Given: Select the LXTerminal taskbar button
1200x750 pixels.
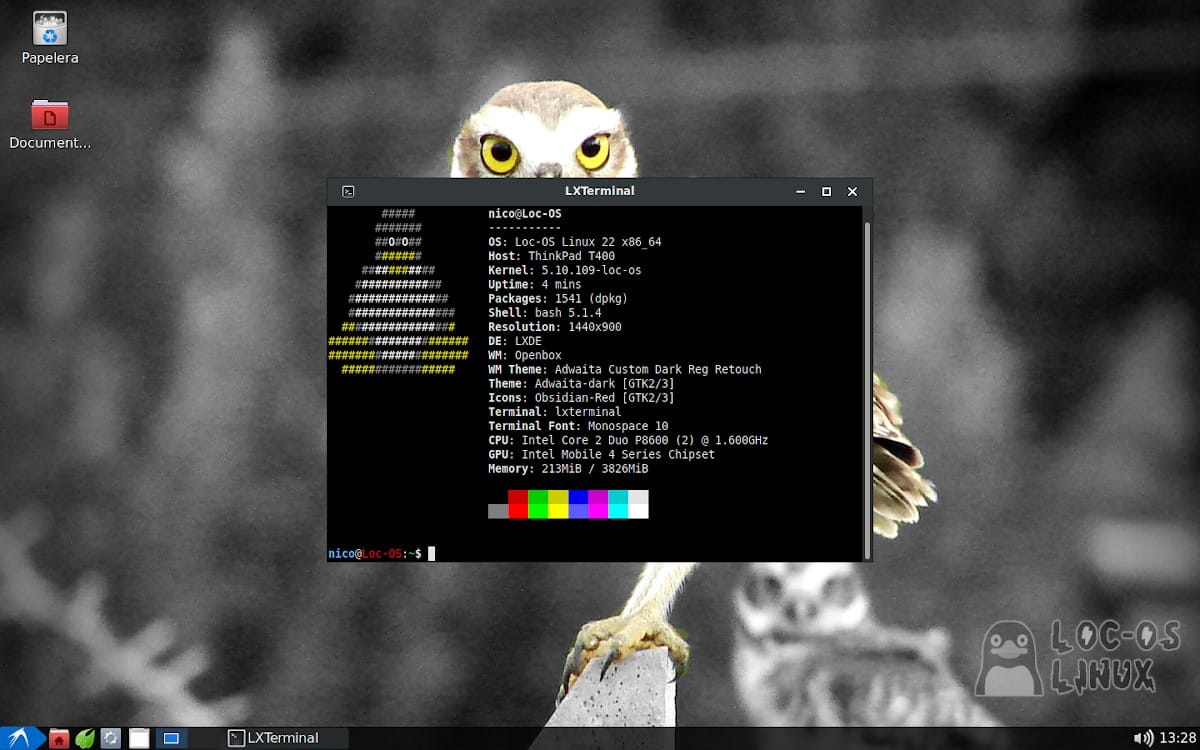Looking at the screenshot, I should [285, 738].
